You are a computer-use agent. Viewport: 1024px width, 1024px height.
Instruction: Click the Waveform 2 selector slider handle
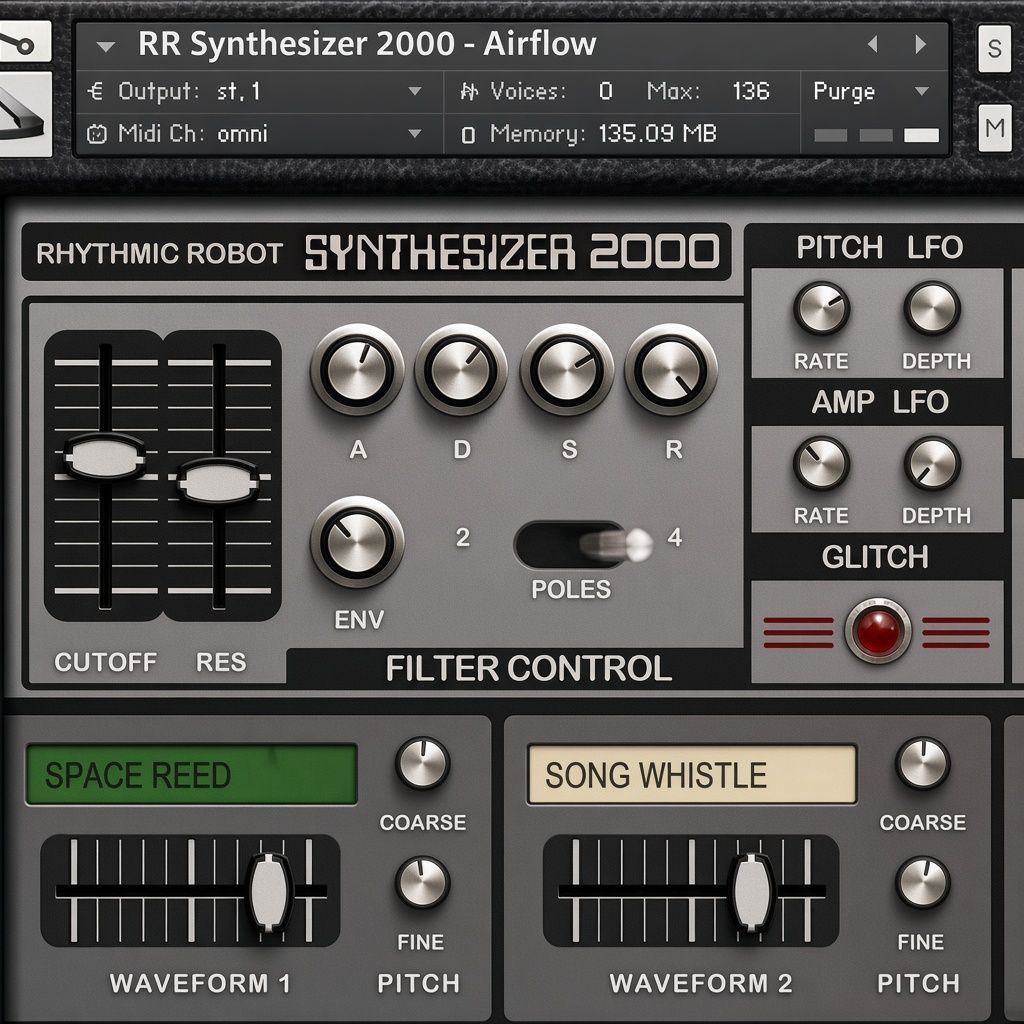tap(752, 891)
